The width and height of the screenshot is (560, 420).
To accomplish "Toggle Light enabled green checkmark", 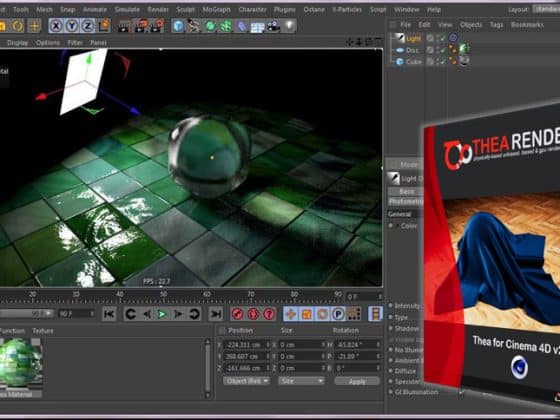I will coord(443,38).
